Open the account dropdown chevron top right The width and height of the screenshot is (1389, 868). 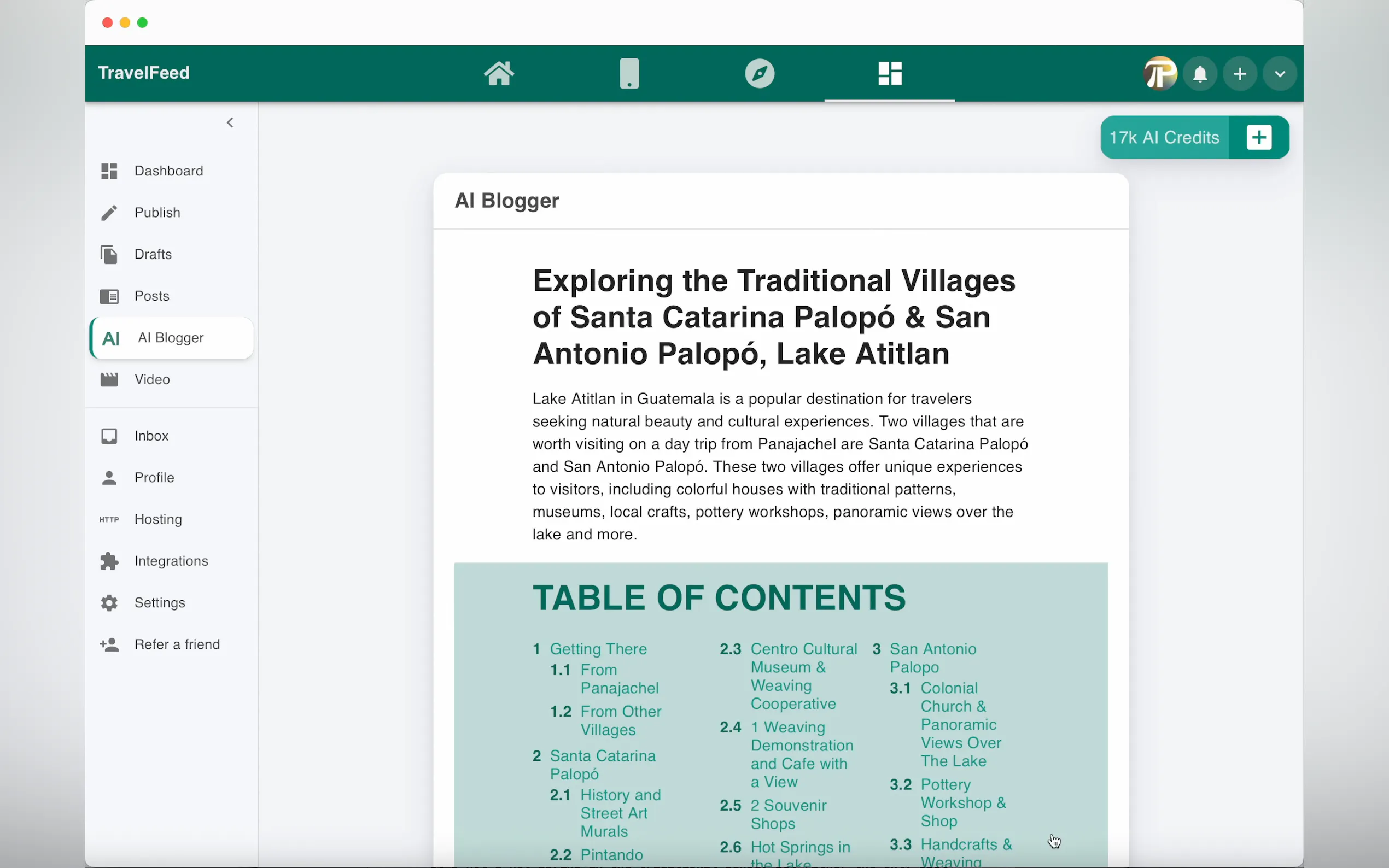pos(1280,73)
